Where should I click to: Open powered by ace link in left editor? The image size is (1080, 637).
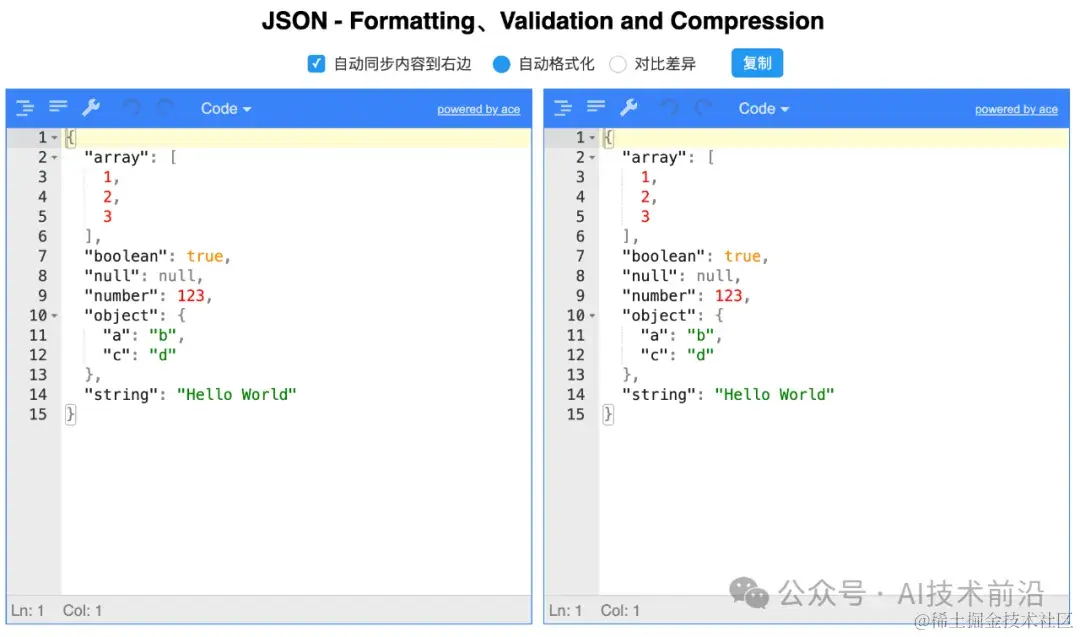tap(479, 109)
